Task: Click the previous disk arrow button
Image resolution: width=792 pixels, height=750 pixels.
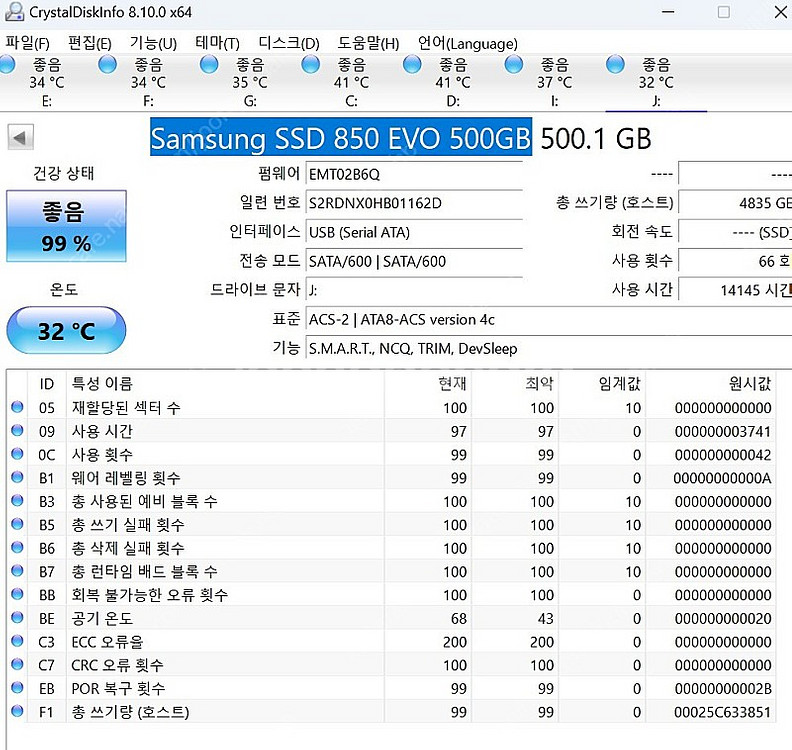Action: (20, 137)
